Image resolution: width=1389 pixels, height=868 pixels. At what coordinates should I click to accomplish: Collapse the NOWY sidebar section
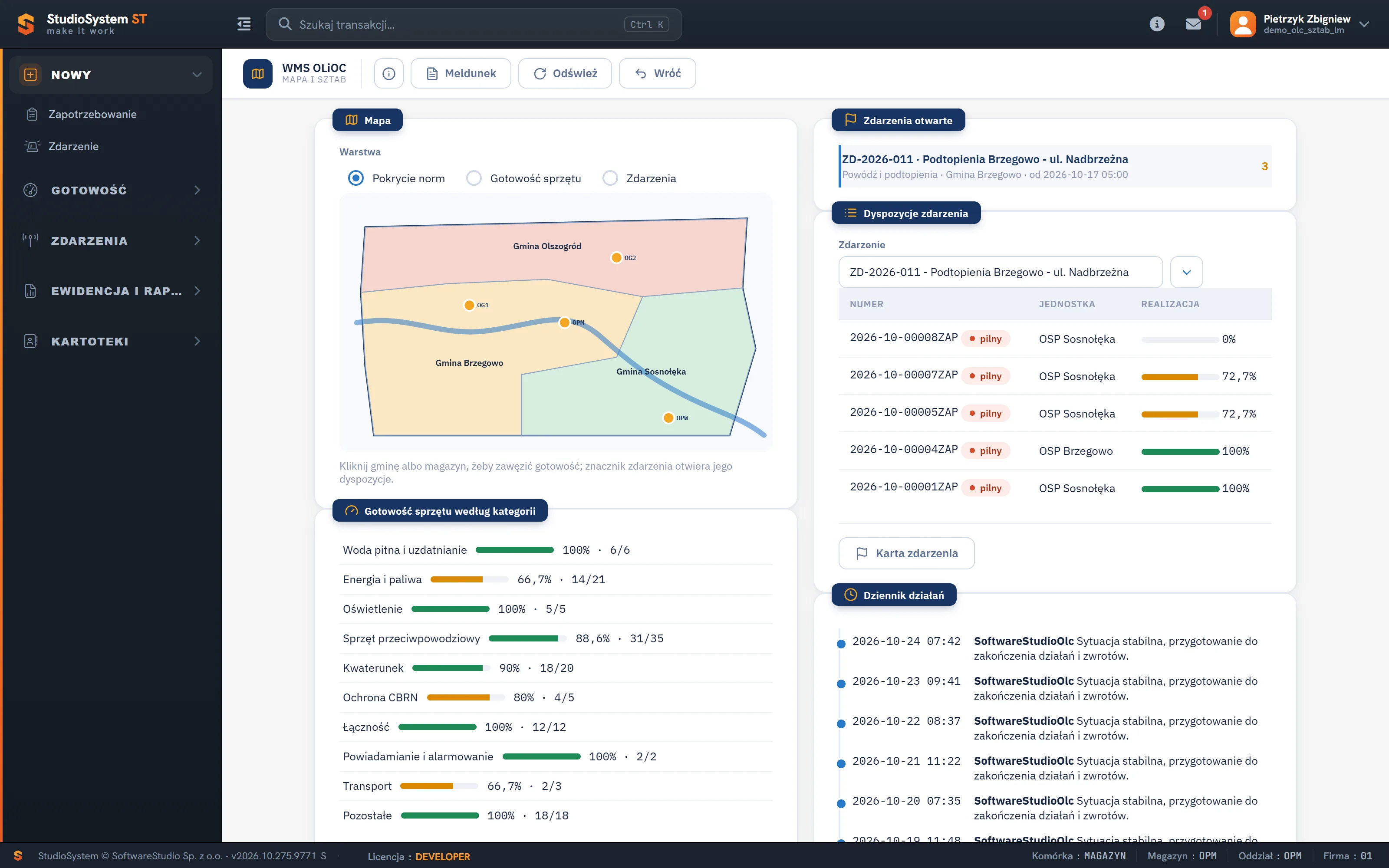[x=111, y=75]
